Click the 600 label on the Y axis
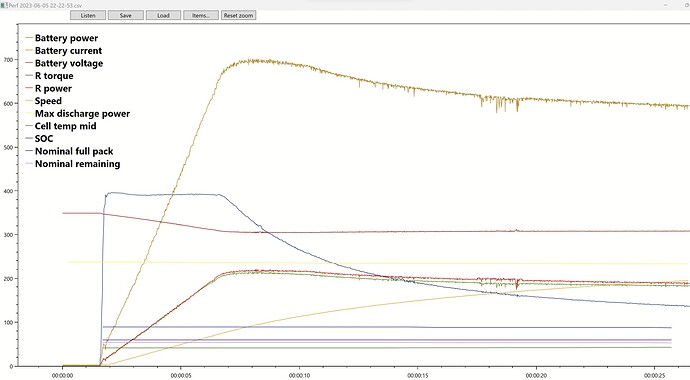The width and height of the screenshot is (690, 380). pyautogui.click(x=8, y=103)
